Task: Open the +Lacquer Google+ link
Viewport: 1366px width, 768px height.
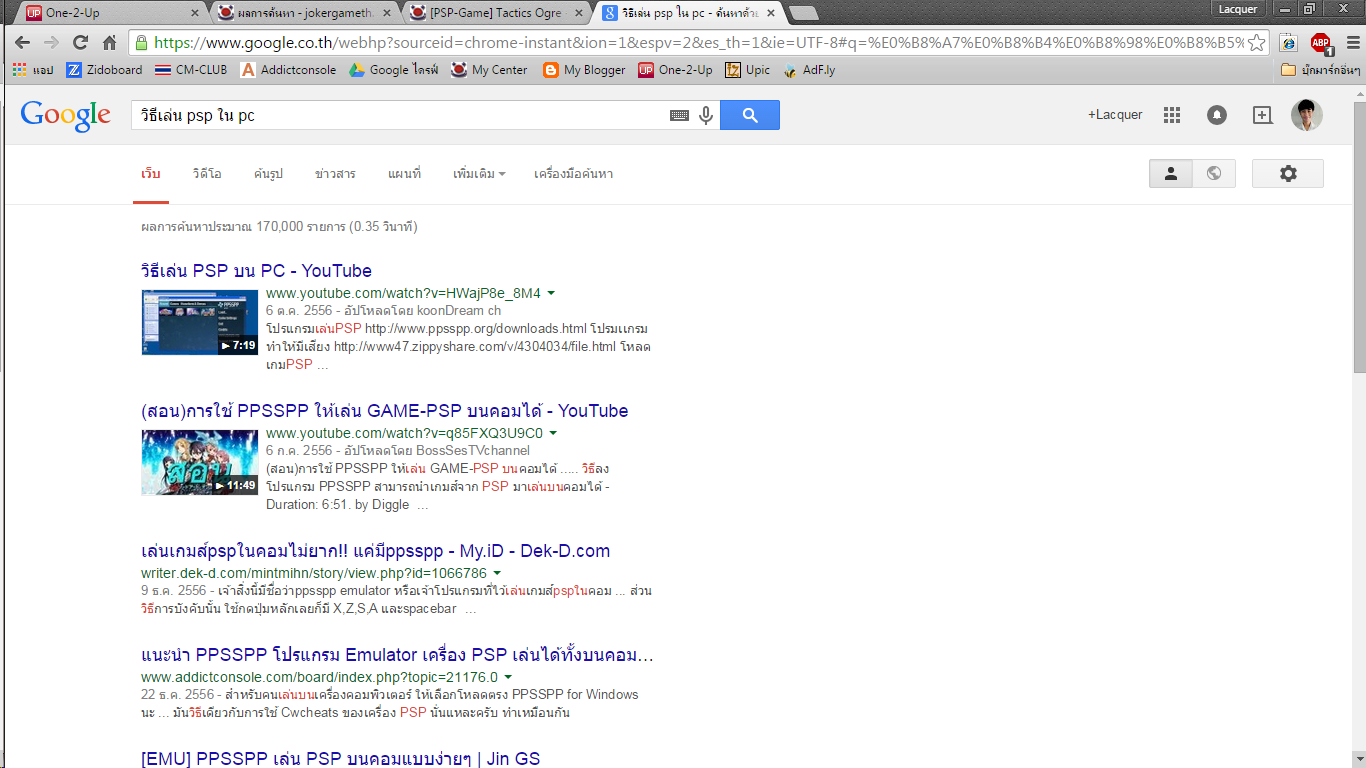Action: (1115, 115)
